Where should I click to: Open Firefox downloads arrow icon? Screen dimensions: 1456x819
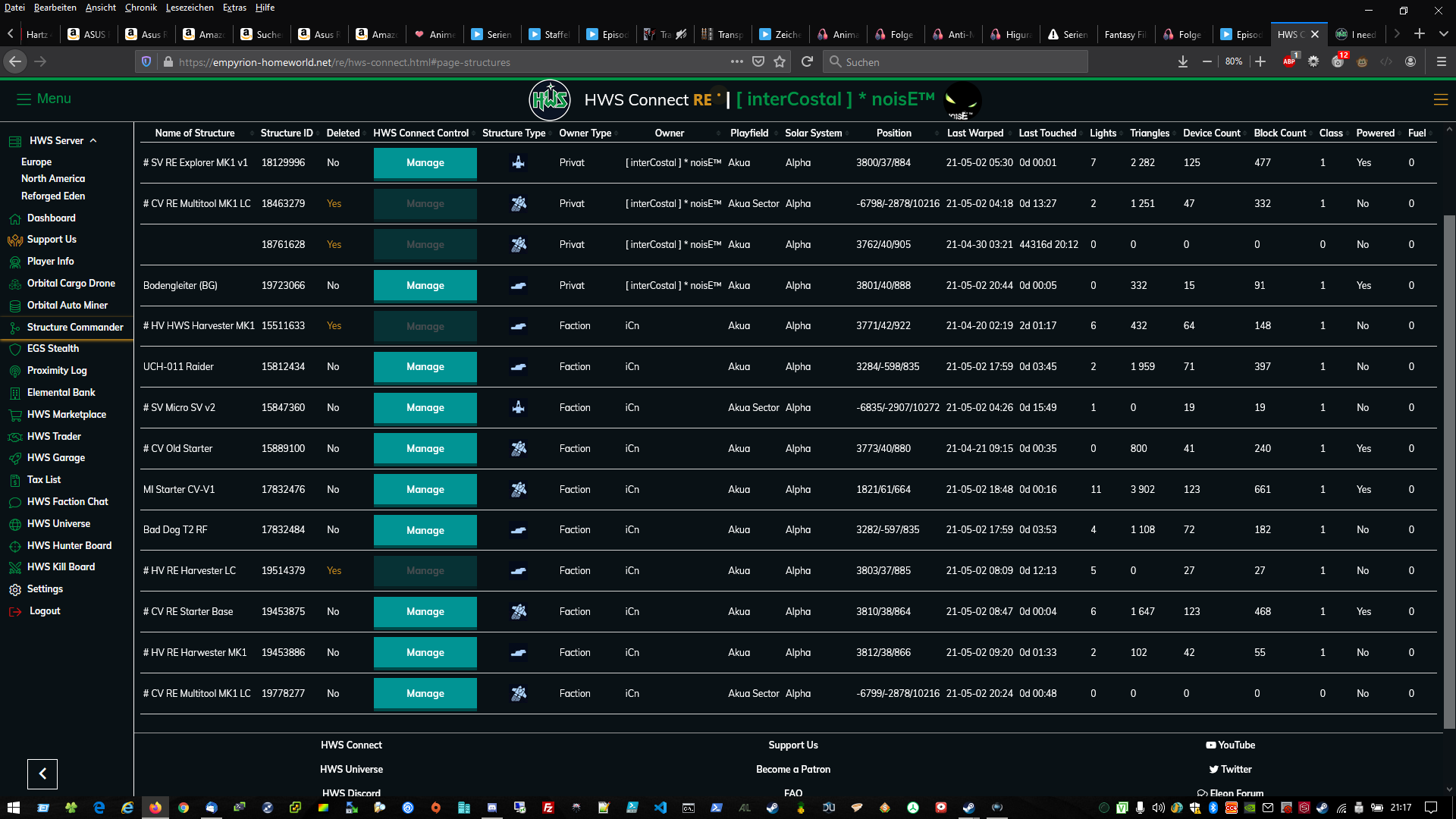click(1183, 61)
